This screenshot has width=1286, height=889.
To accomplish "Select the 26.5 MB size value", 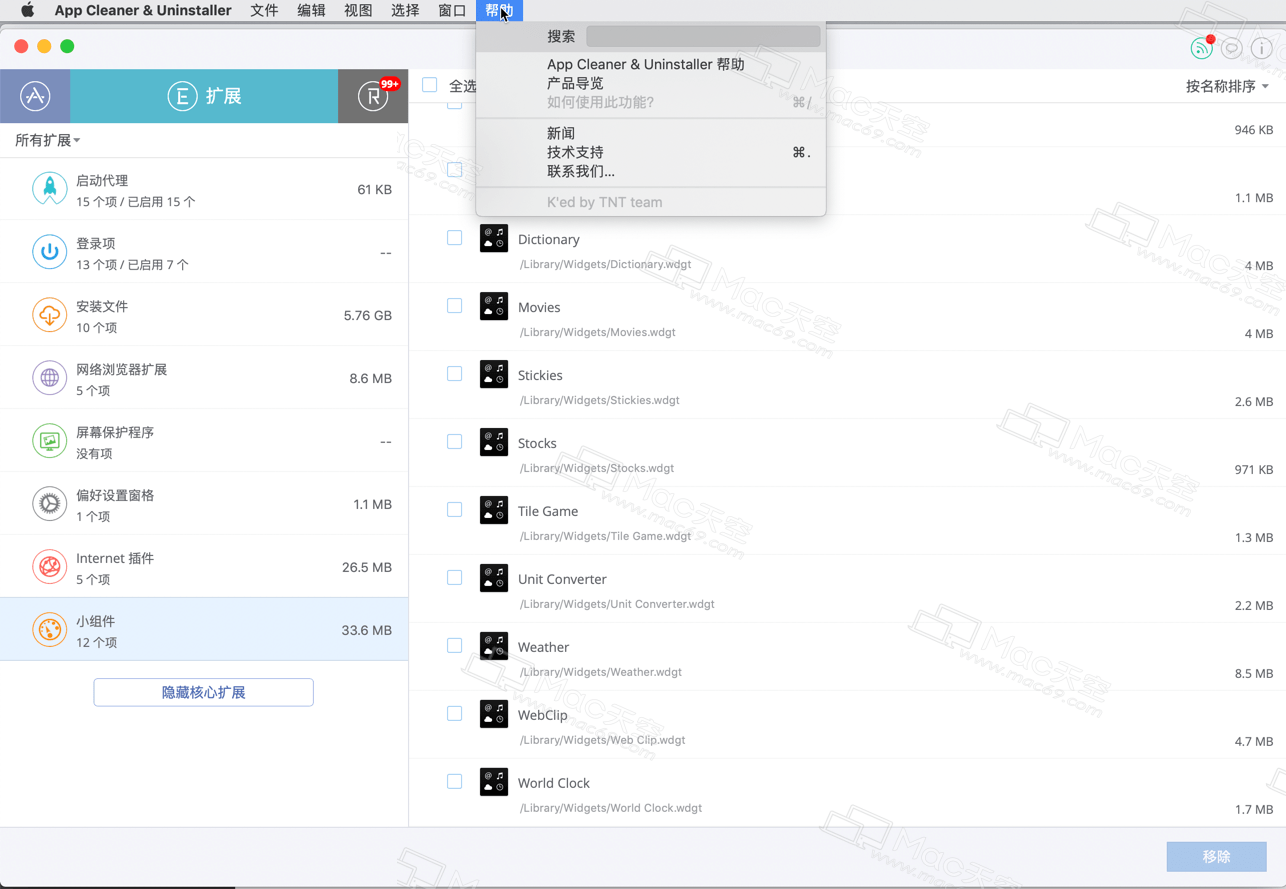I will [367, 567].
